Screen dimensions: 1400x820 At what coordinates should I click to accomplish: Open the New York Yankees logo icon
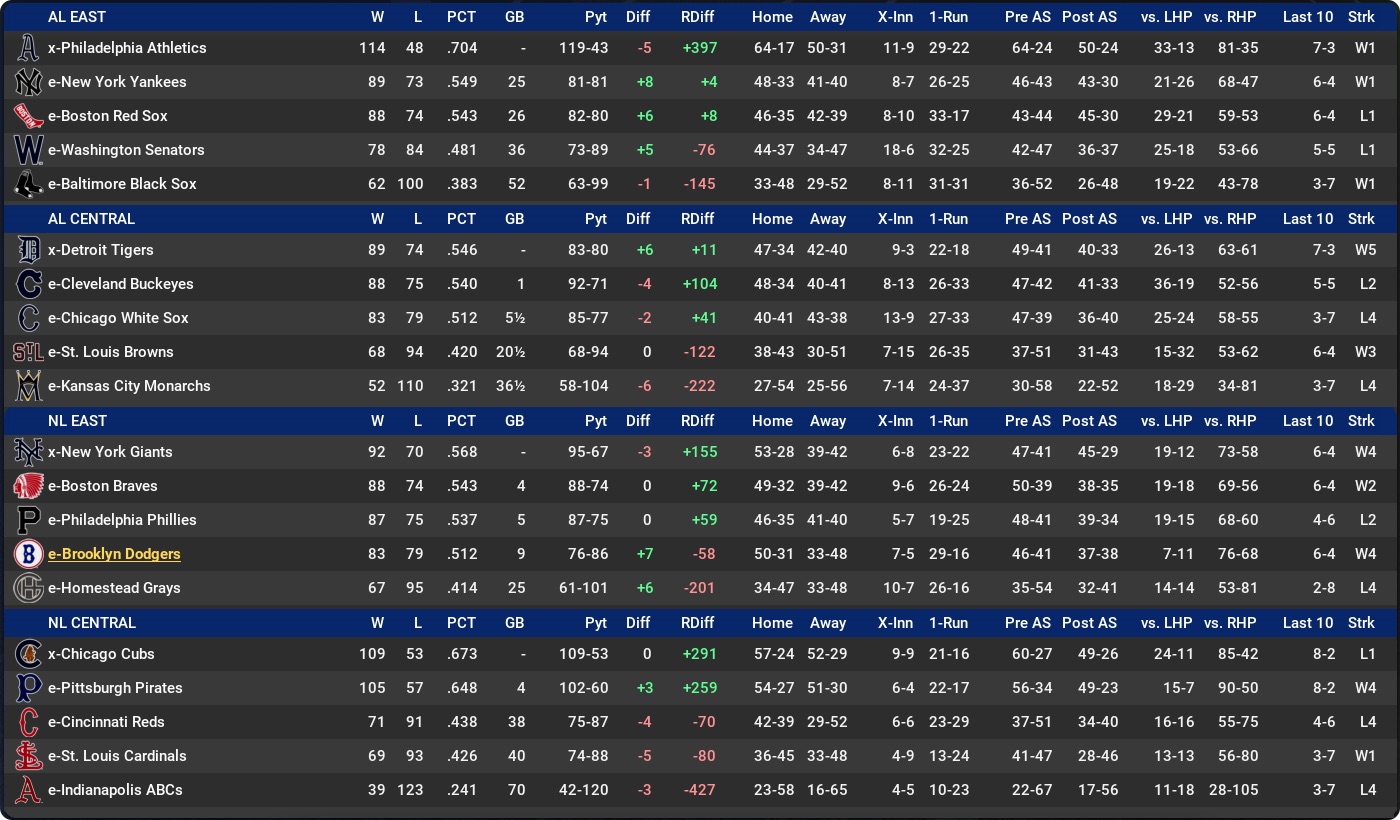(x=28, y=82)
